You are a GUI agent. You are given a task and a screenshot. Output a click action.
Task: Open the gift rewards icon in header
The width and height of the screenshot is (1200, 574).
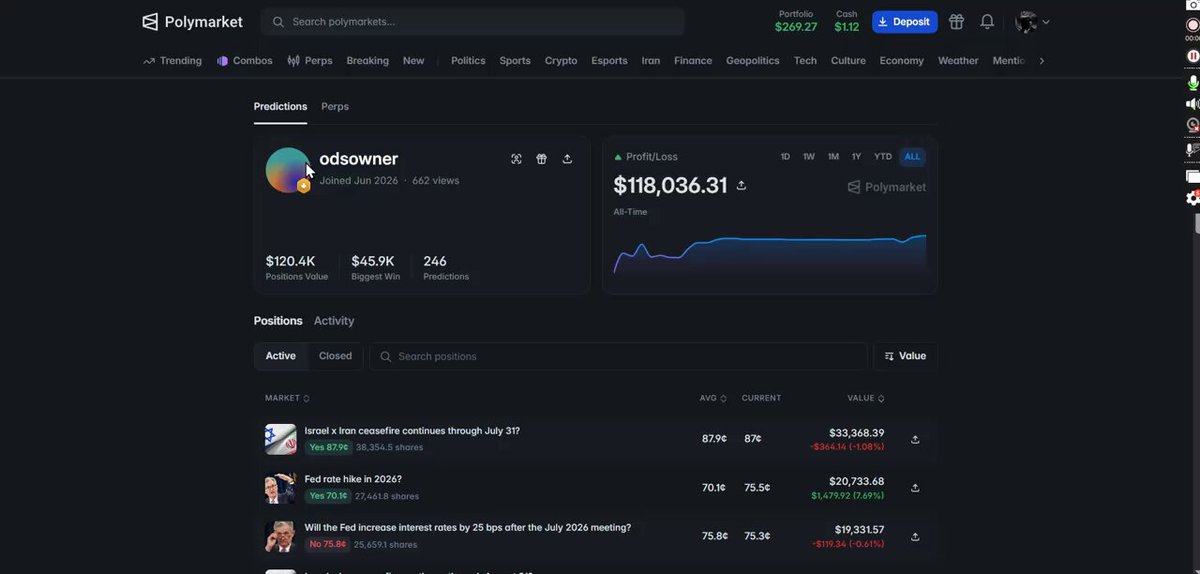[x=956, y=21]
